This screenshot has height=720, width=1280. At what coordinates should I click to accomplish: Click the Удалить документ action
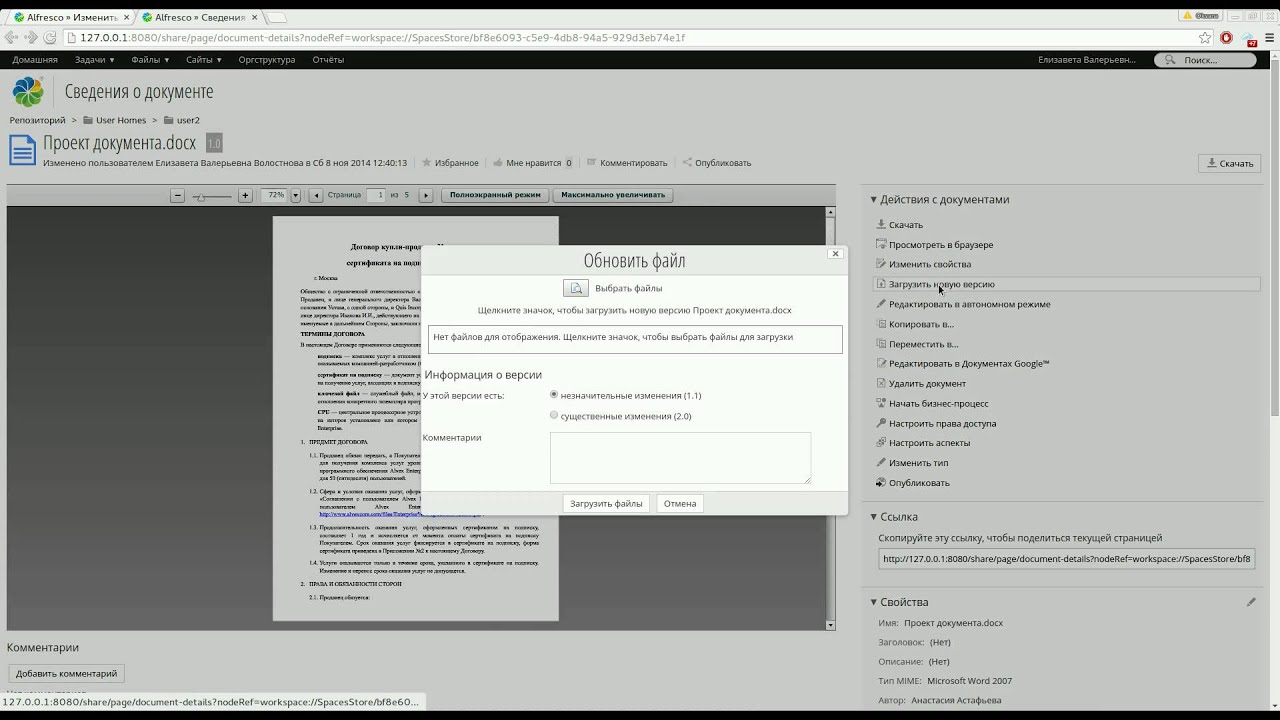pos(927,384)
